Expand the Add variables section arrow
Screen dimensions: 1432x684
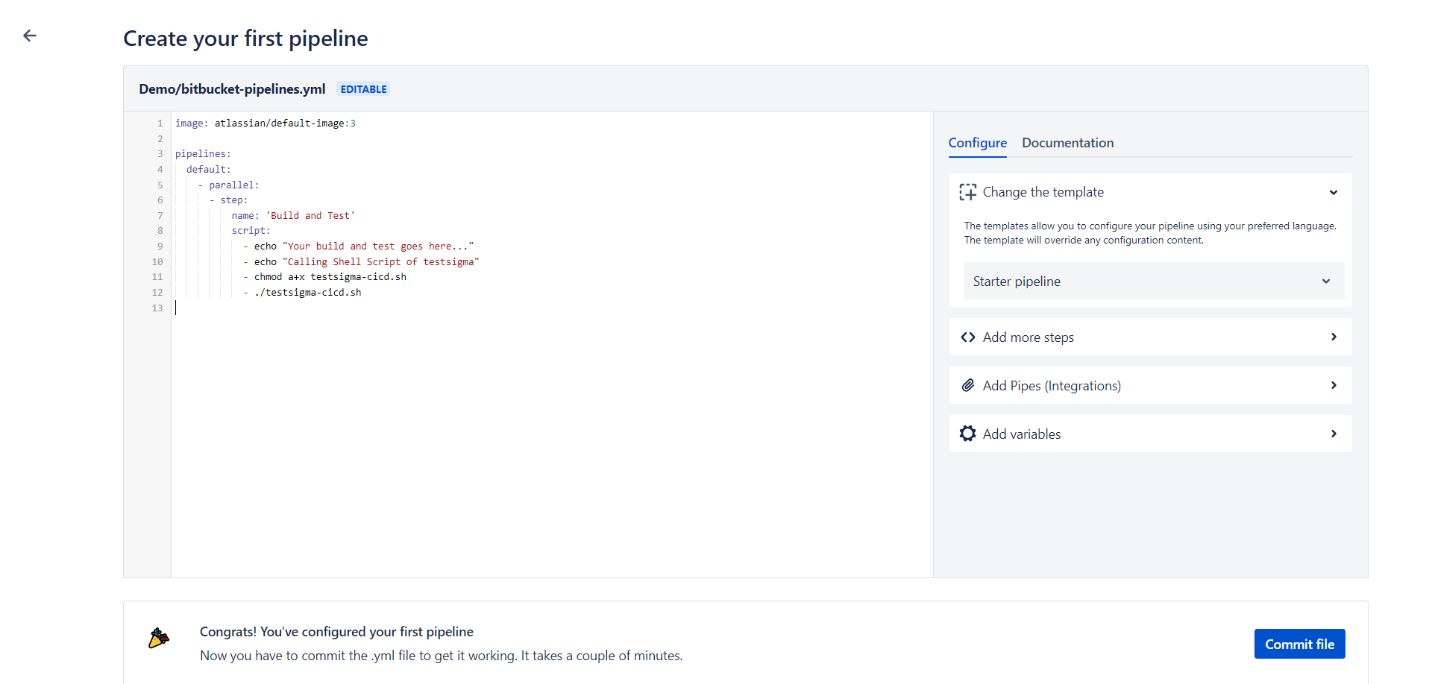1333,434
